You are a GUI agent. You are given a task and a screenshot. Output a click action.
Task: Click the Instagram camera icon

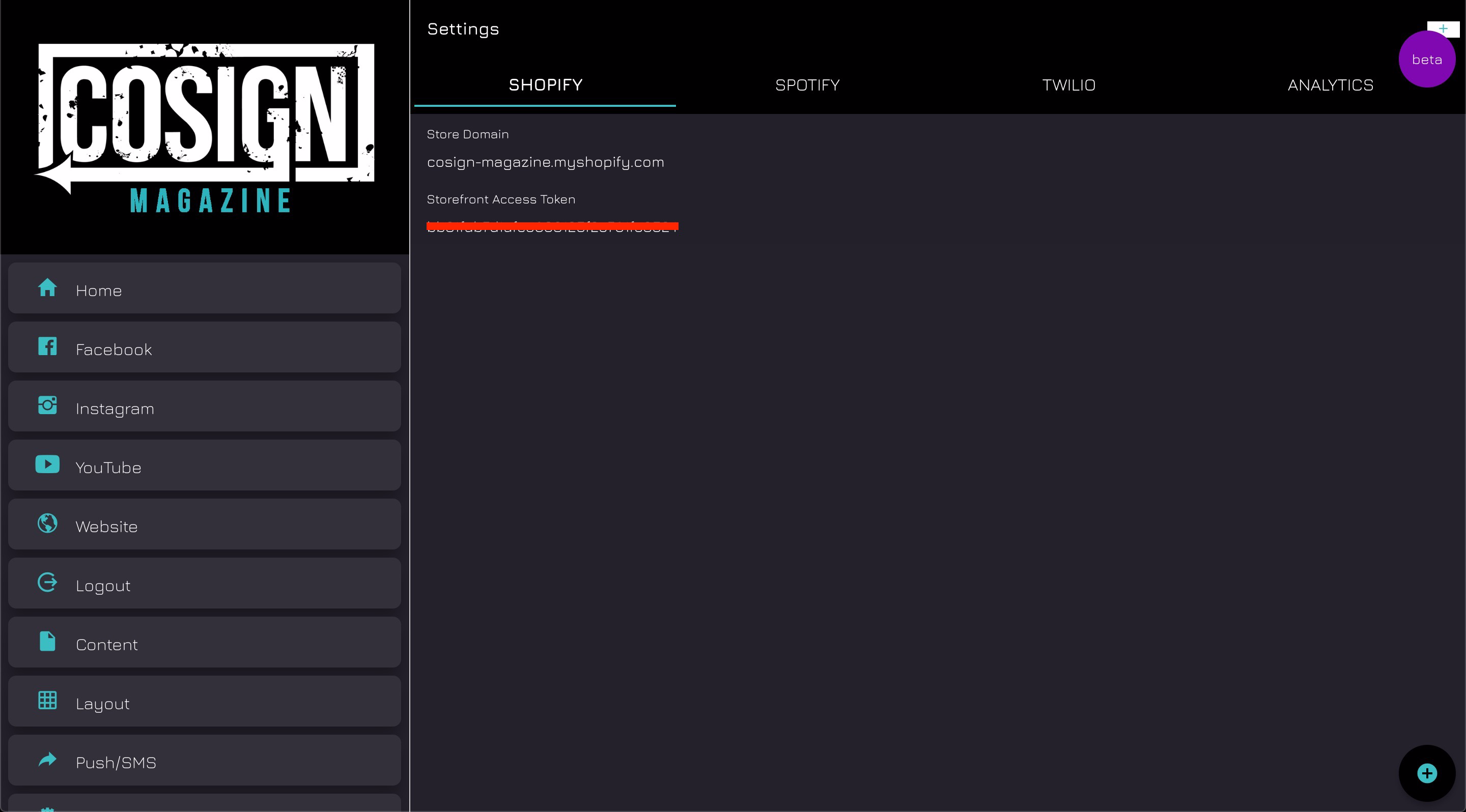[x=47, y=405]
